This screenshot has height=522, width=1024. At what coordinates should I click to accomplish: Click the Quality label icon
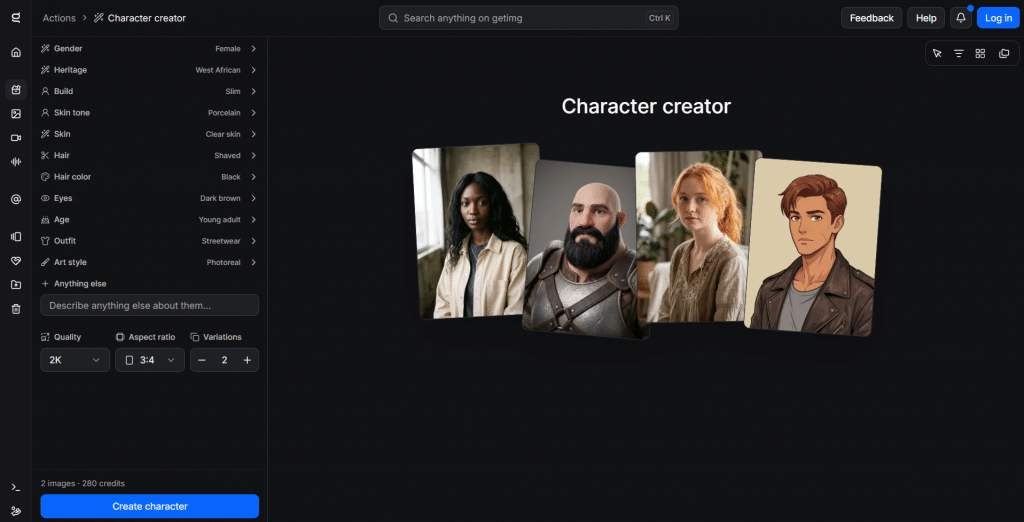coord(45,337)
